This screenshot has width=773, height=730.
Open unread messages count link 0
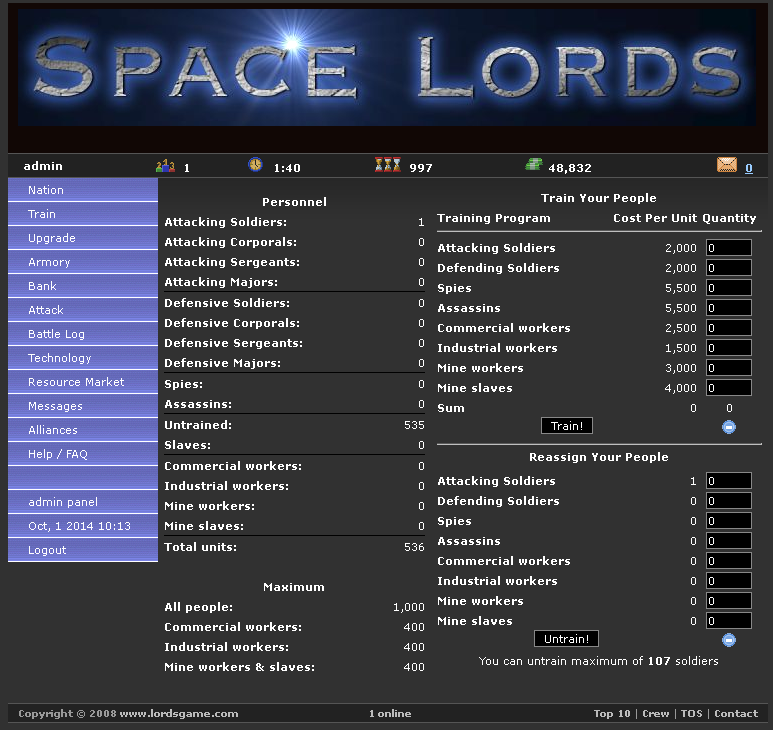(x=748, y=168)
